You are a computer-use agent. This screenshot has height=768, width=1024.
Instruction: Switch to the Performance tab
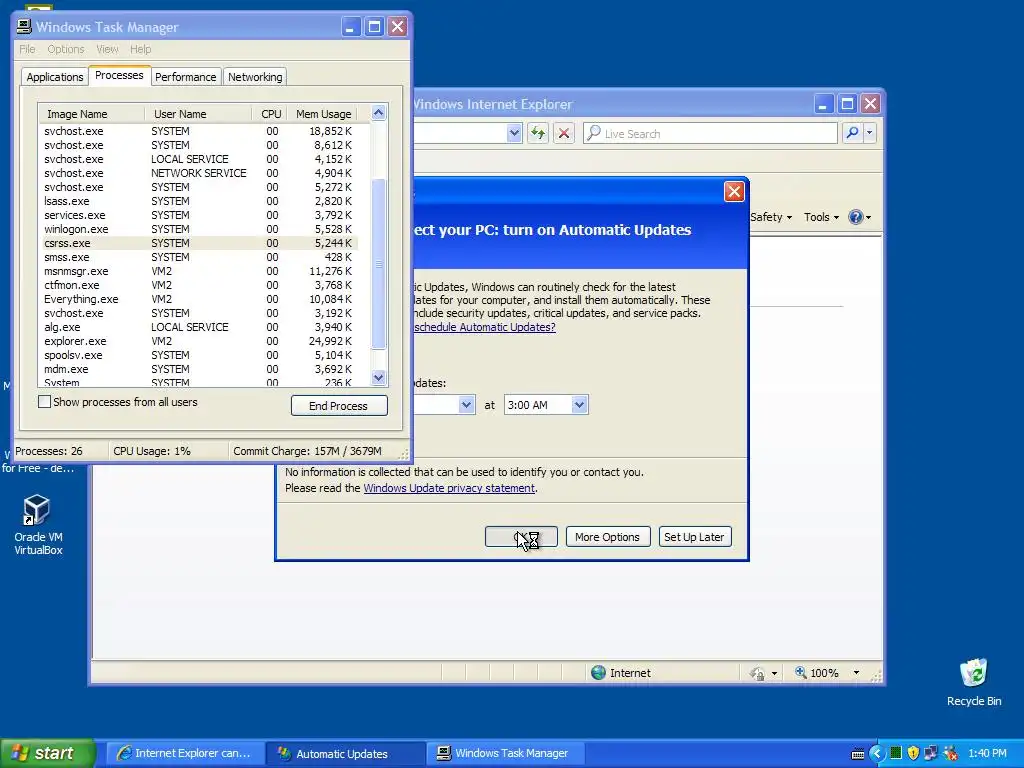point(185,77)
